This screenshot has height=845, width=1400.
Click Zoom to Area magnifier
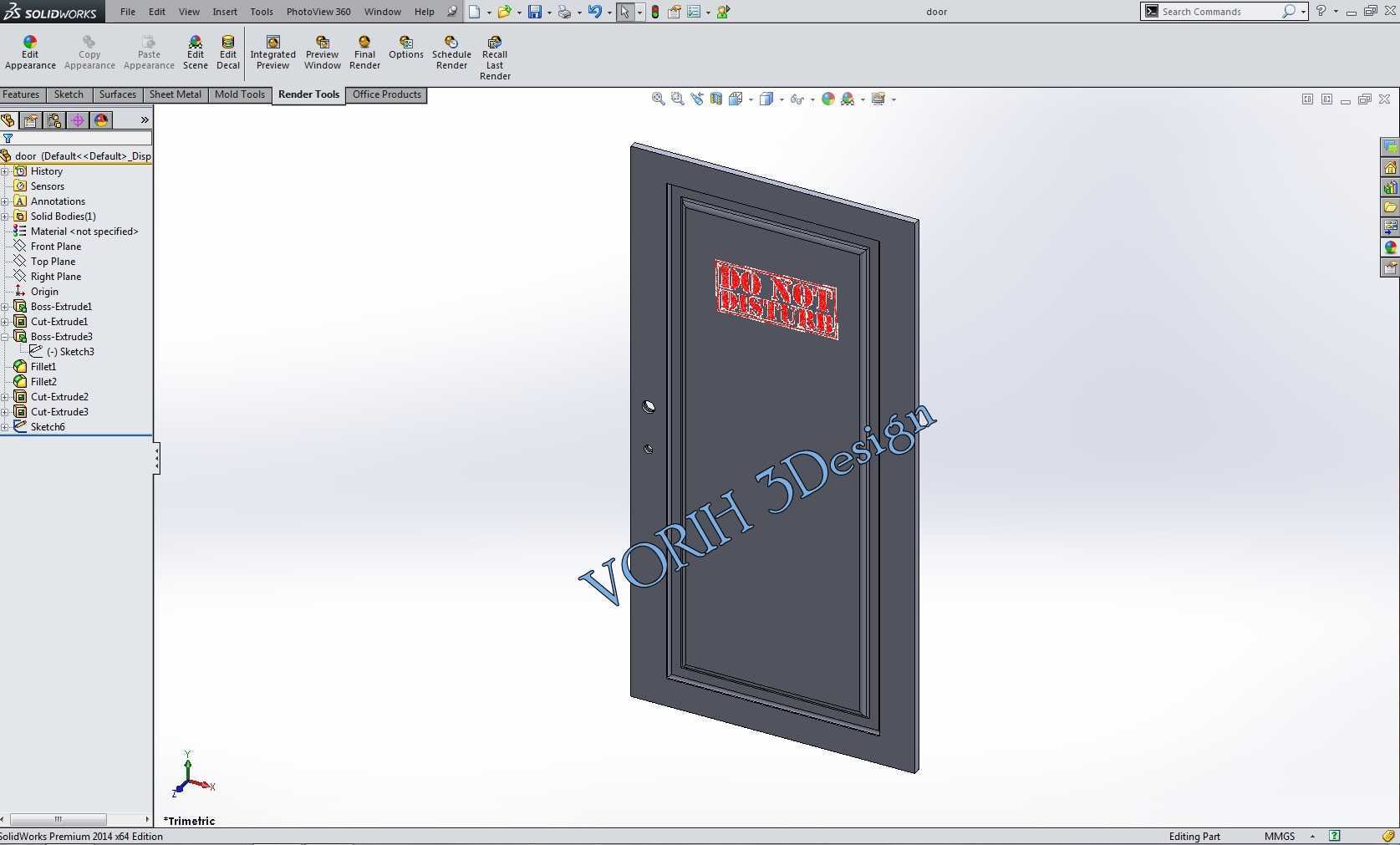point(678,99)
